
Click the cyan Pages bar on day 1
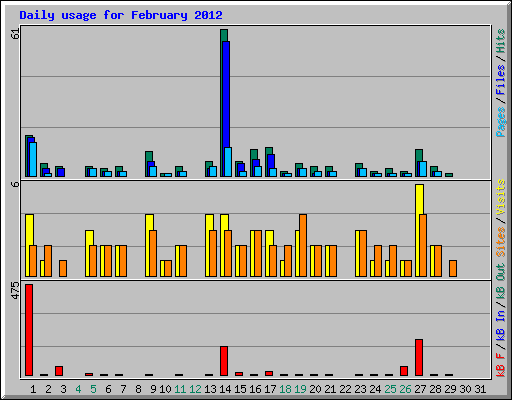(33, 159)
